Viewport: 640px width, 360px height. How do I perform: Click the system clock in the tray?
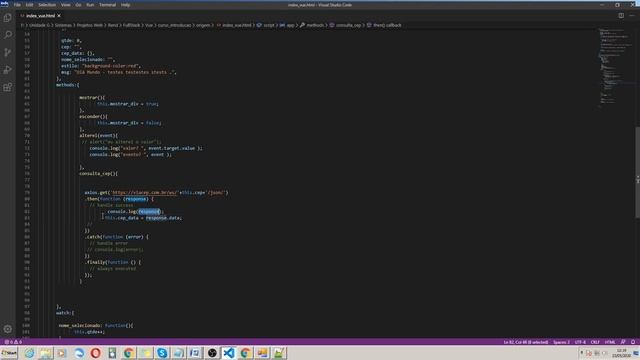coord(622,353)
